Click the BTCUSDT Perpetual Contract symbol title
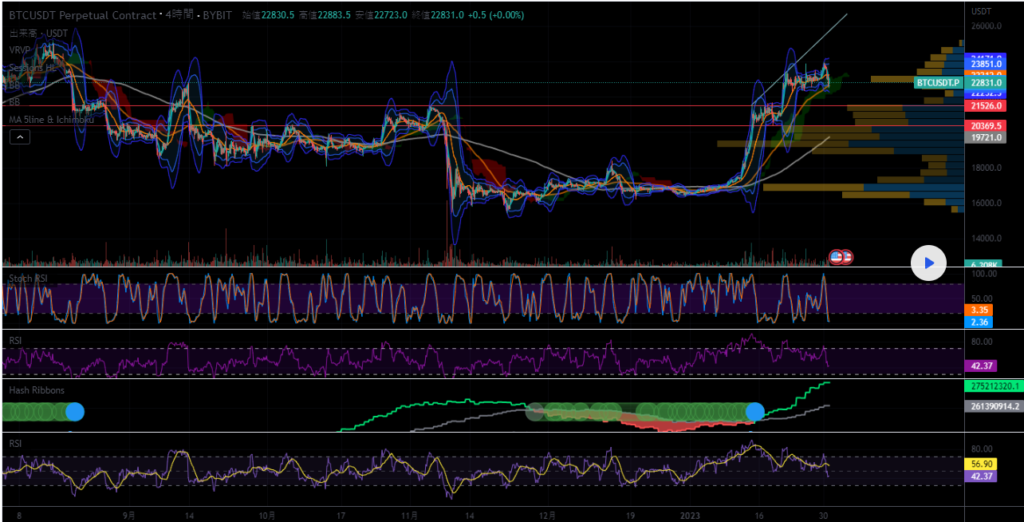 pos(82,16)
